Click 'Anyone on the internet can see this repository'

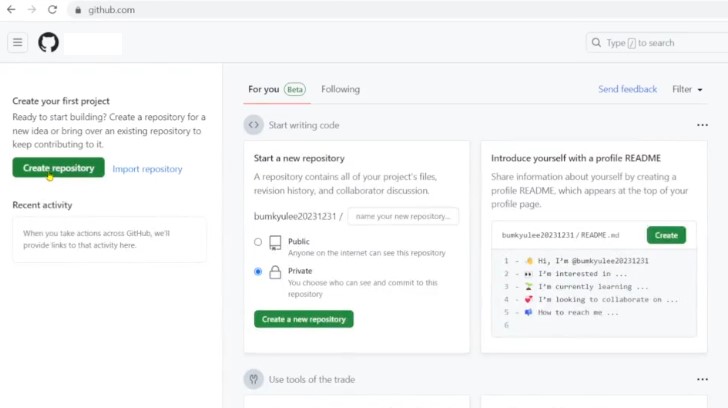click(367, 253)
